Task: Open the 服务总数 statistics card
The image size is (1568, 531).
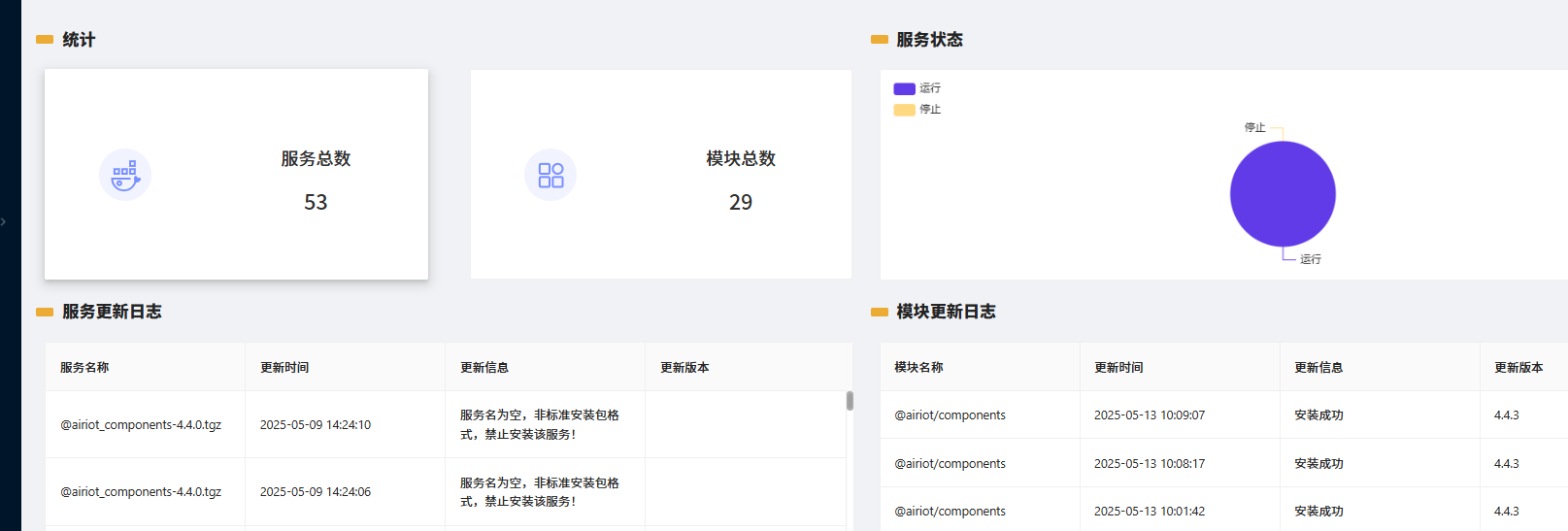Action: 236,175
